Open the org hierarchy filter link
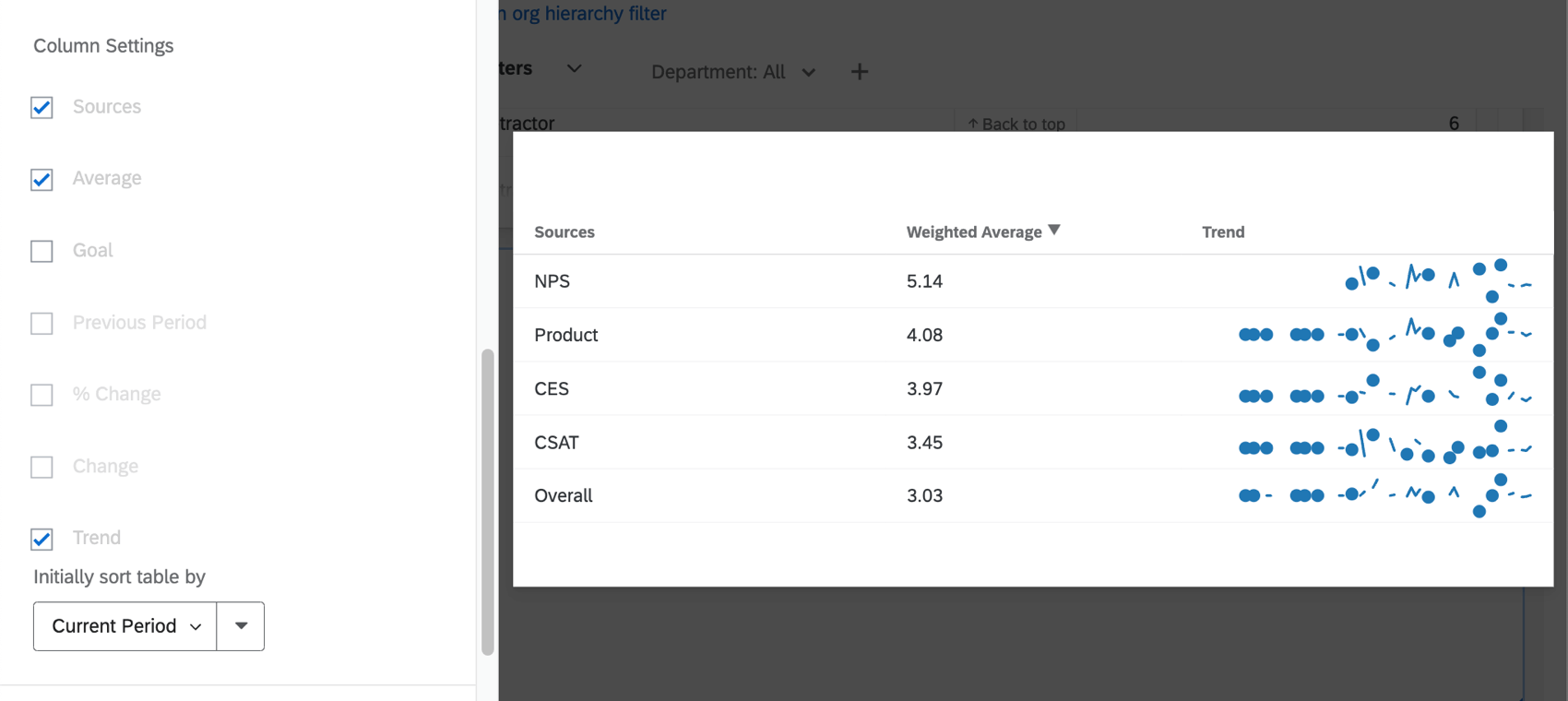Viewport: 1568px width, 701px height. [x=585, y=14]
